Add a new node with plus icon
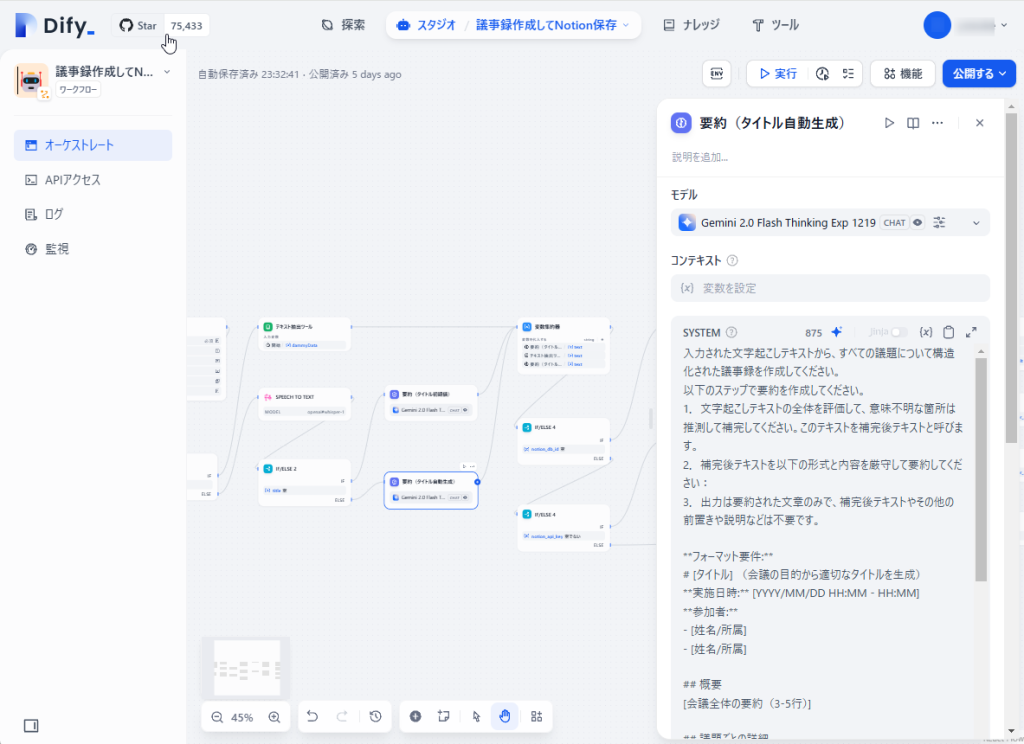1024x744 pixels. pyautogui.click(x=415, y=717)
